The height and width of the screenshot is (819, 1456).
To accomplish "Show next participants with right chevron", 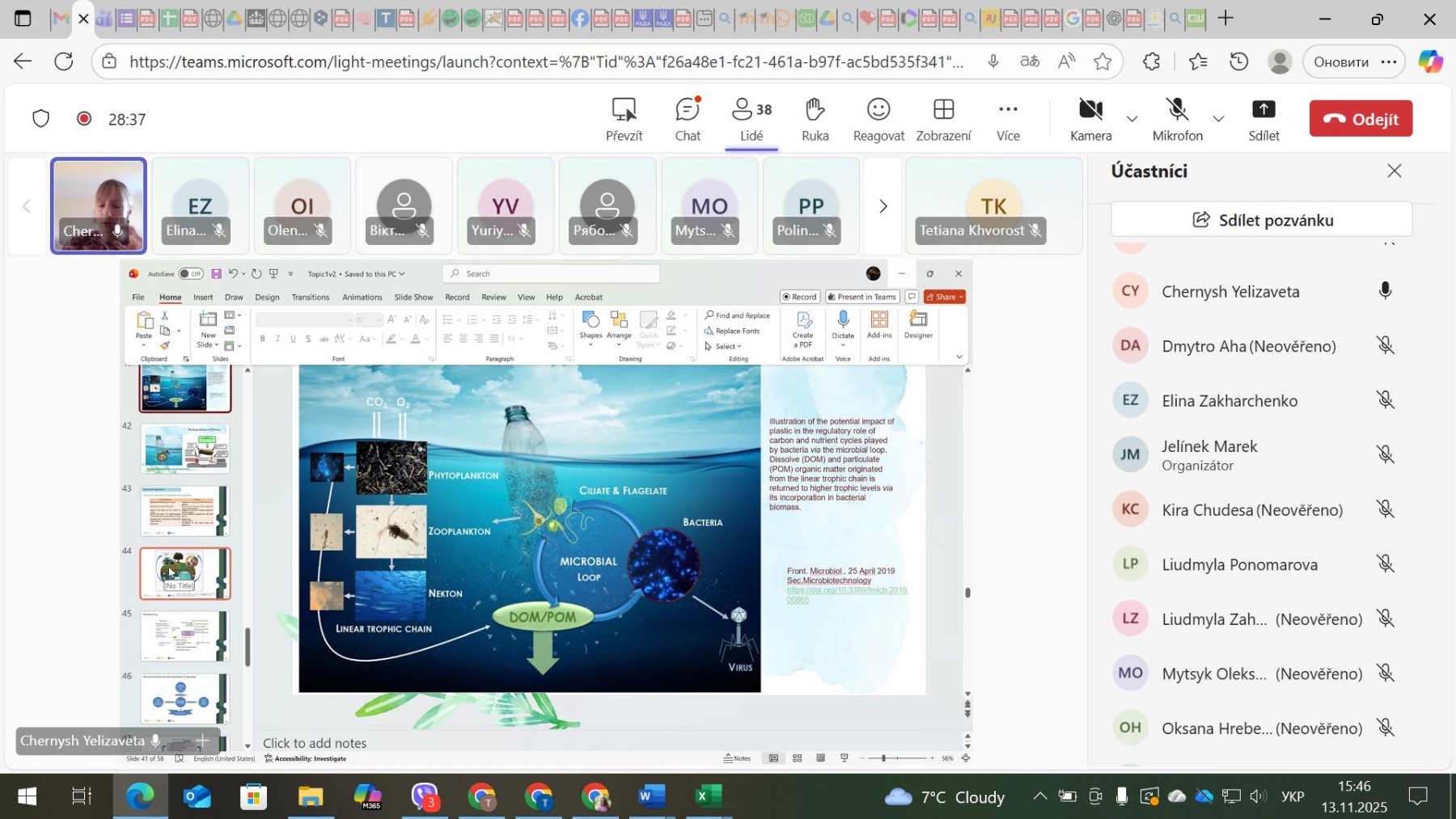I will point(882,206).
